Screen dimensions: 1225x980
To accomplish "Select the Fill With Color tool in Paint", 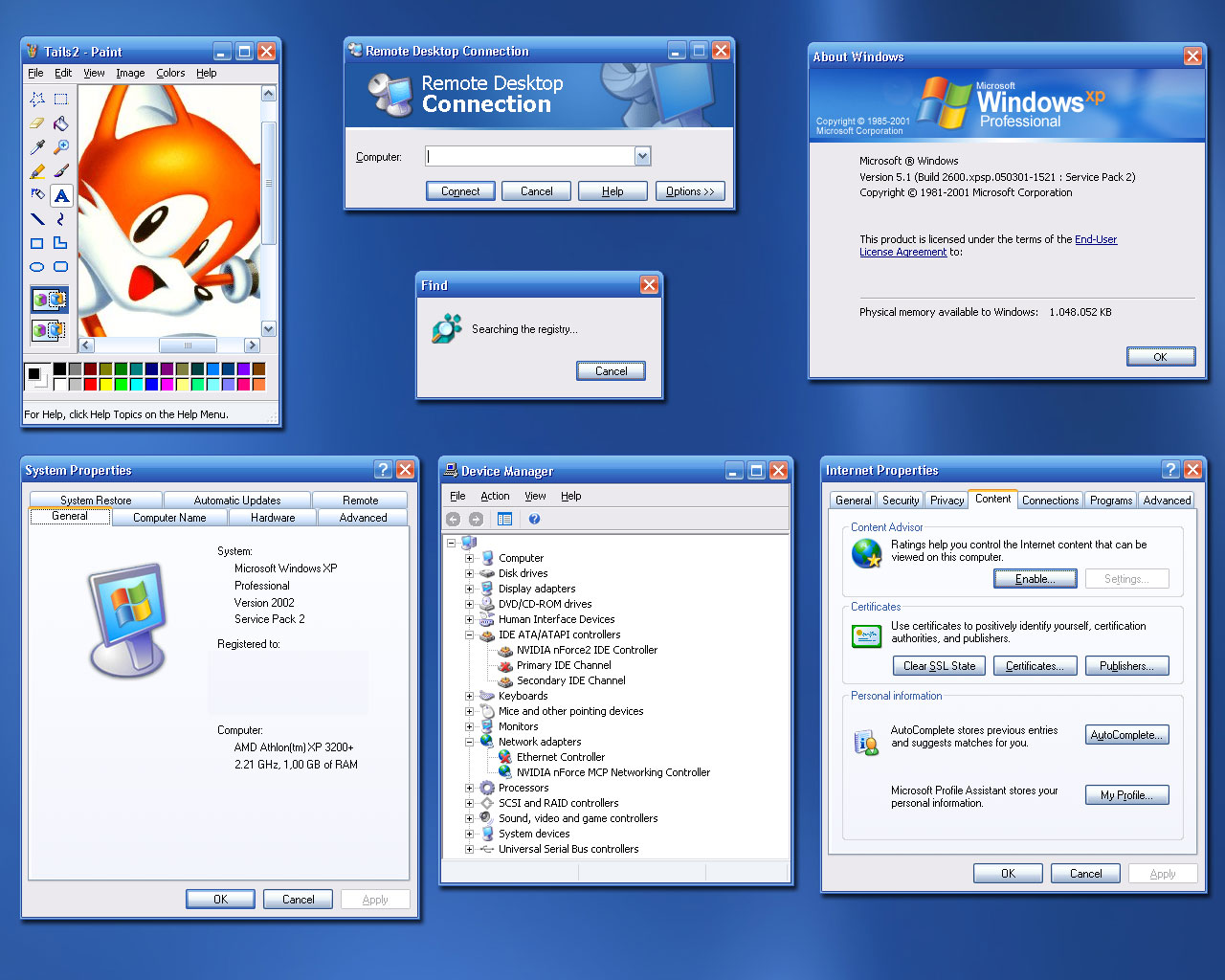I will click(x=60, y=124).
